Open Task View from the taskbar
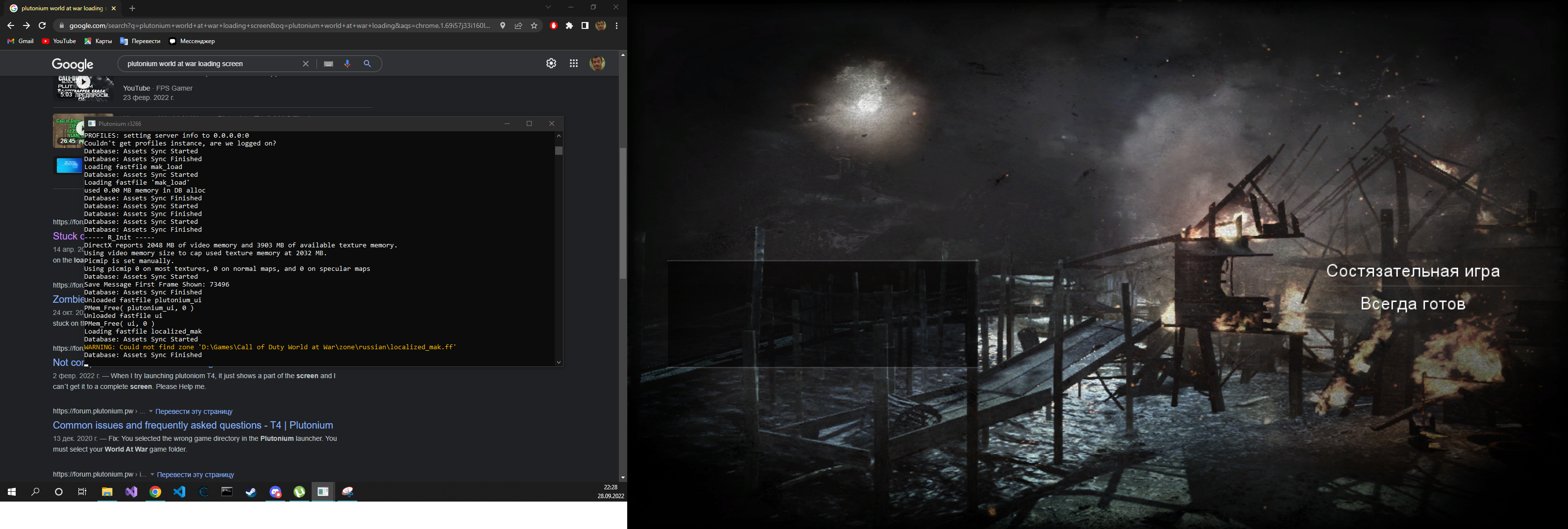Viewport: 1568px width, 529px height. click(x=82, y=492)
